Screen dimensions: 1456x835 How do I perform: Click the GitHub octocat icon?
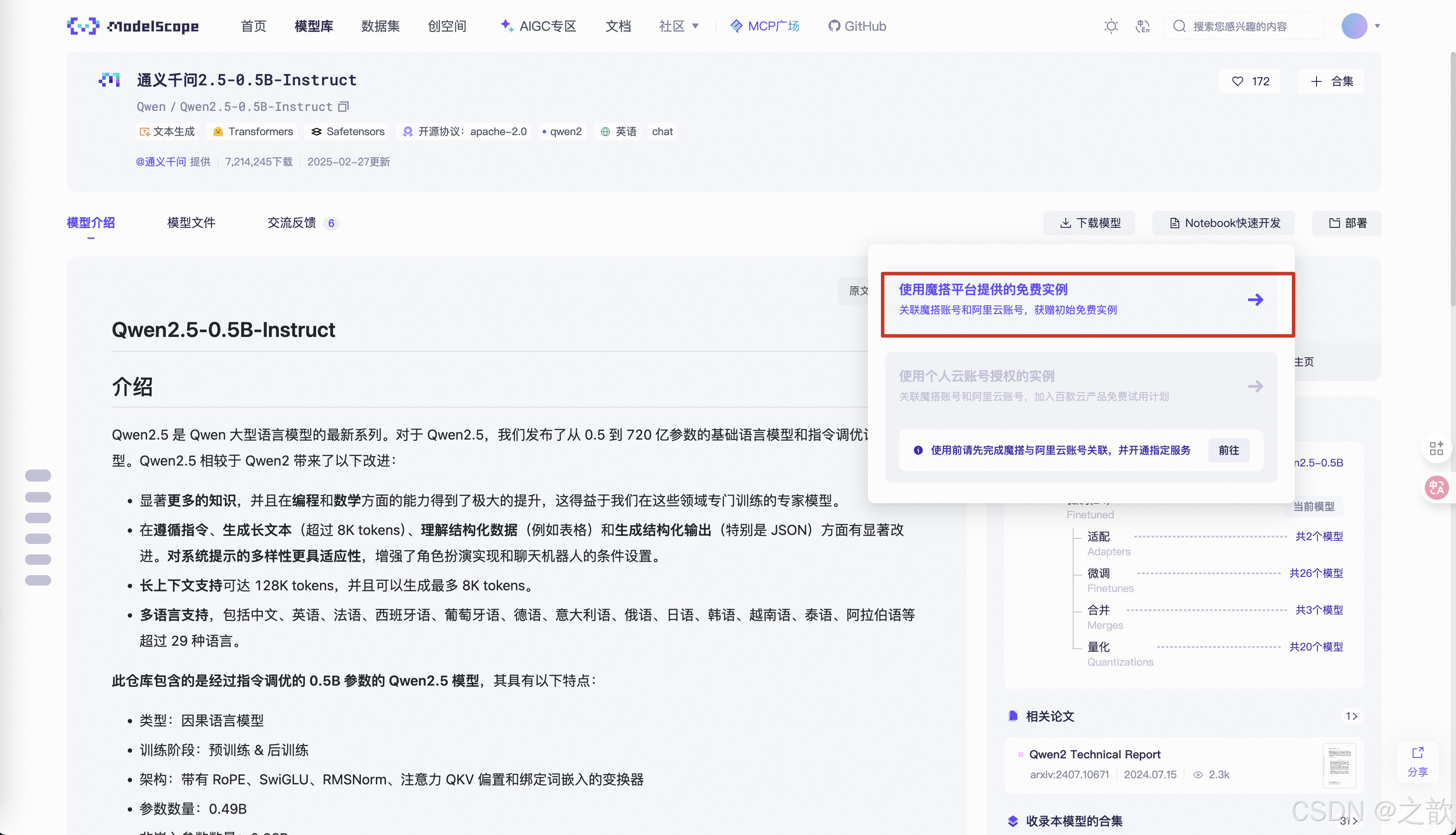coord(834,26)
